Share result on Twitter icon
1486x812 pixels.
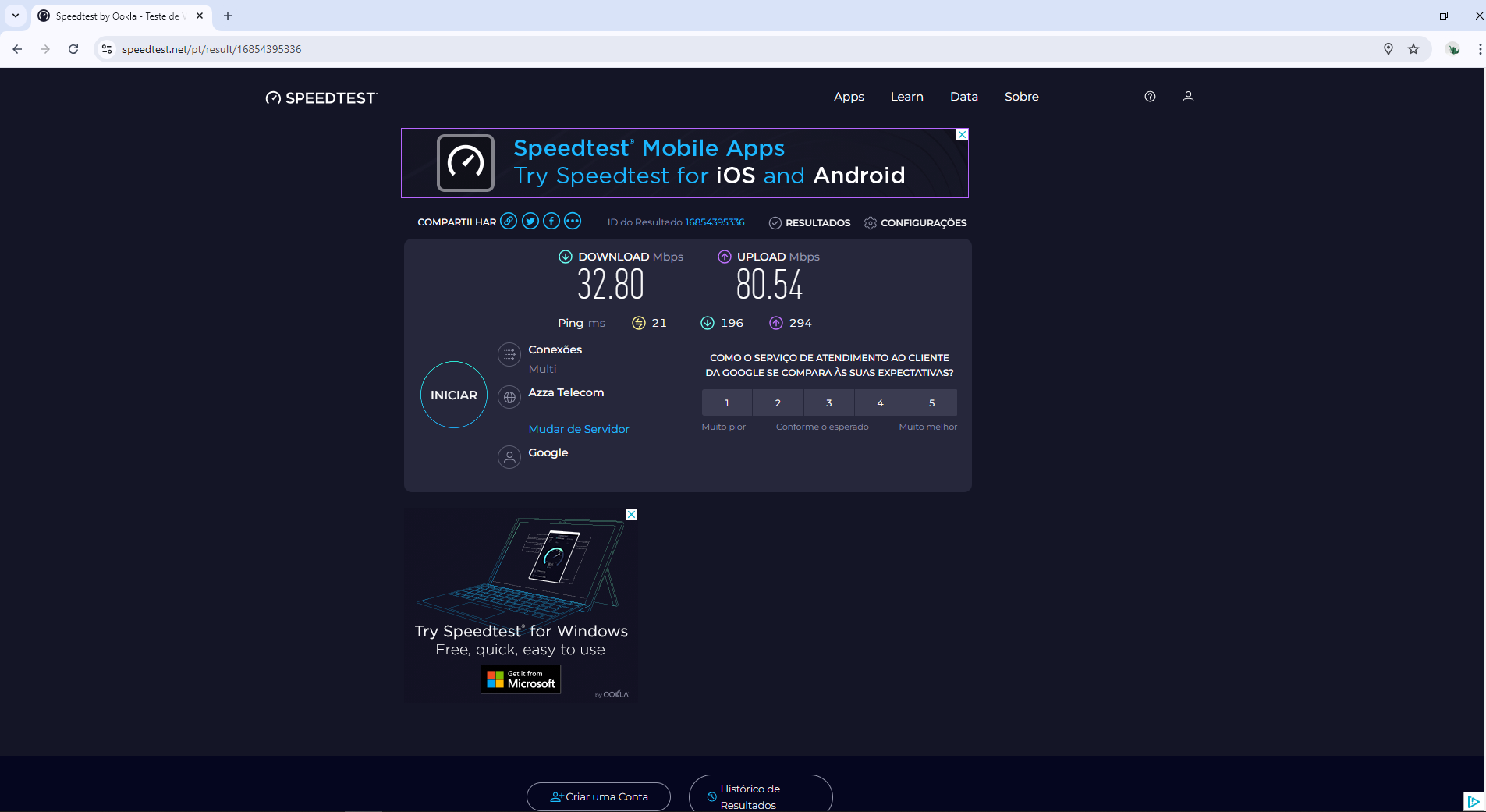pos(530,222)
